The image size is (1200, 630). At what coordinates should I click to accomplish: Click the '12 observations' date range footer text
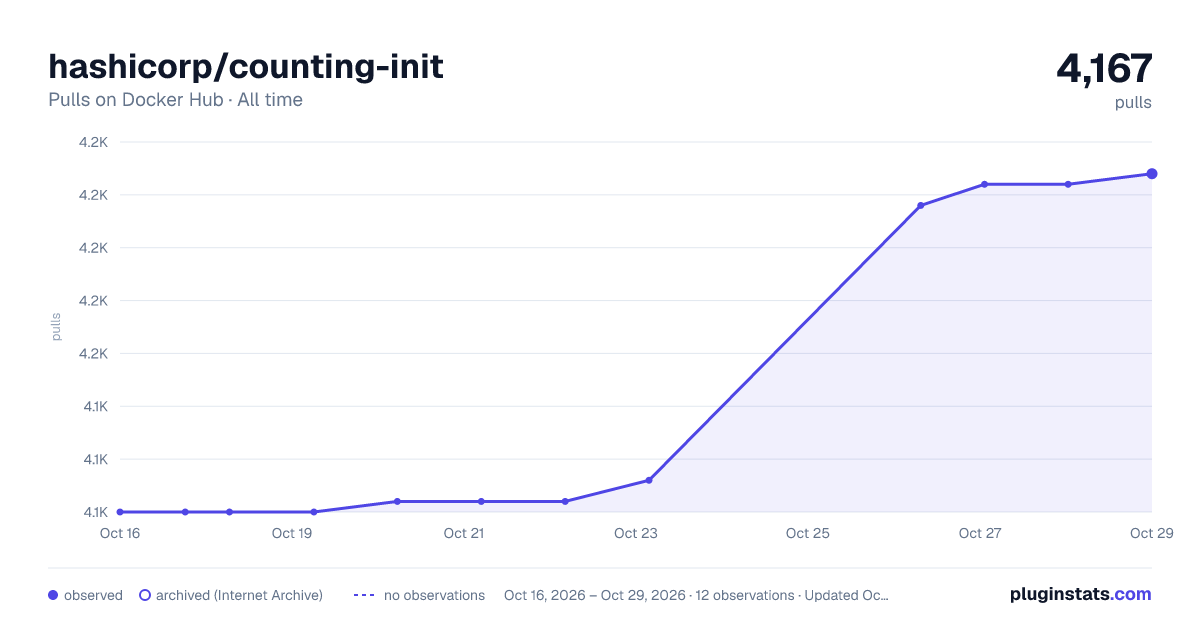pyautogui.click(x=696, y=595)
